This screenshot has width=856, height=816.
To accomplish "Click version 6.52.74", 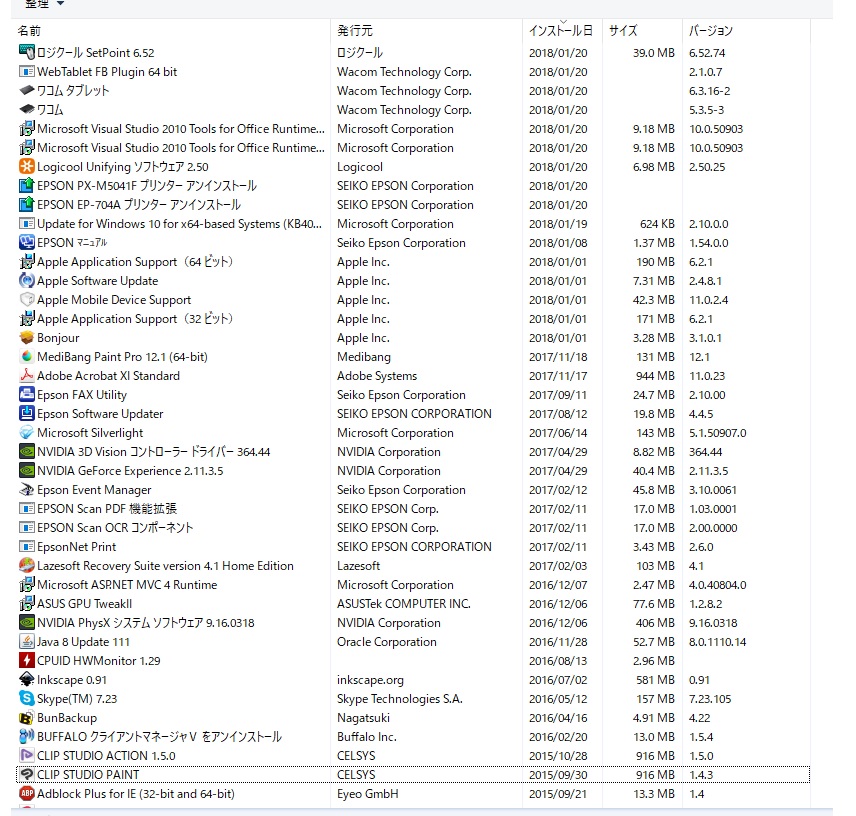I will (x=707, y=53).
